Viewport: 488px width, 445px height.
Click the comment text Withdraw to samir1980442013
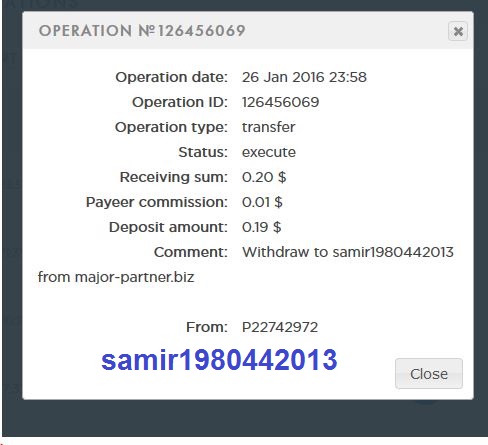pyautogui.click(x=348, y=252)
